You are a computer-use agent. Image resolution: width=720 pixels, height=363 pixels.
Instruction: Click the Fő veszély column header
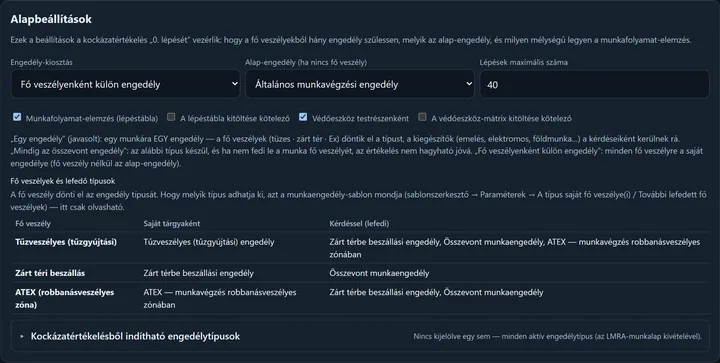click(33, 223)
